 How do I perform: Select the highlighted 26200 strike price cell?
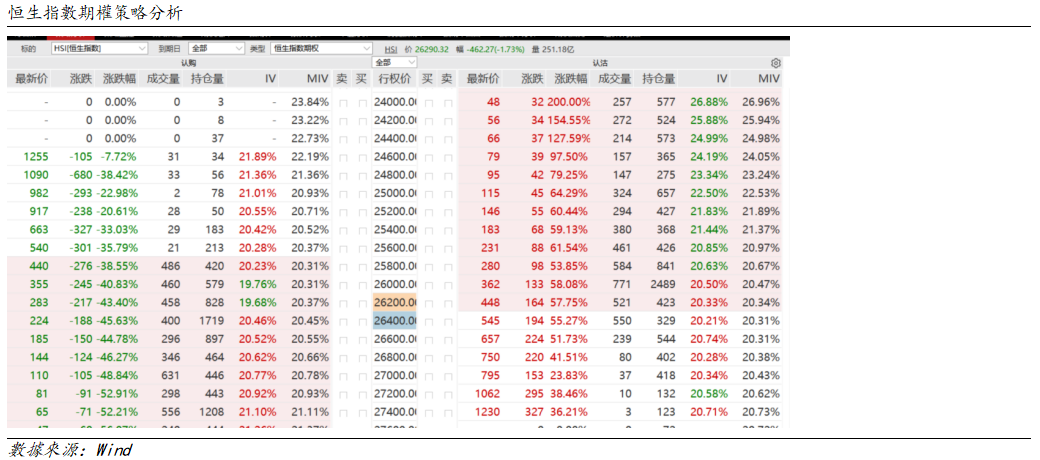click(x=394, y=303)
